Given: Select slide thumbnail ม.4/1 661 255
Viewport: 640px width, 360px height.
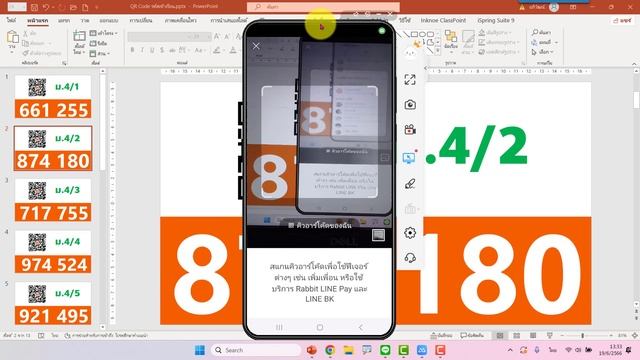Looking at the screenshot, I should click(x=53, y=97).
